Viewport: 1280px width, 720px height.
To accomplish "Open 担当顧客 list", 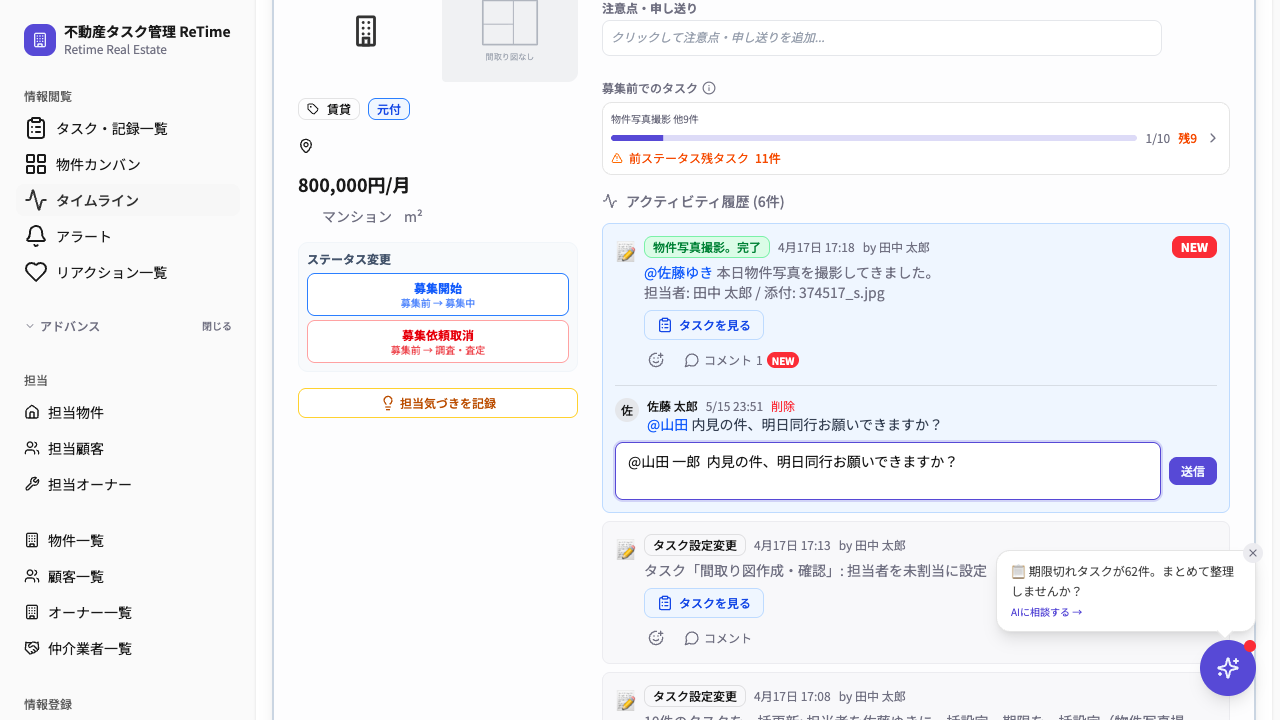I will click(x=128, y=448).
